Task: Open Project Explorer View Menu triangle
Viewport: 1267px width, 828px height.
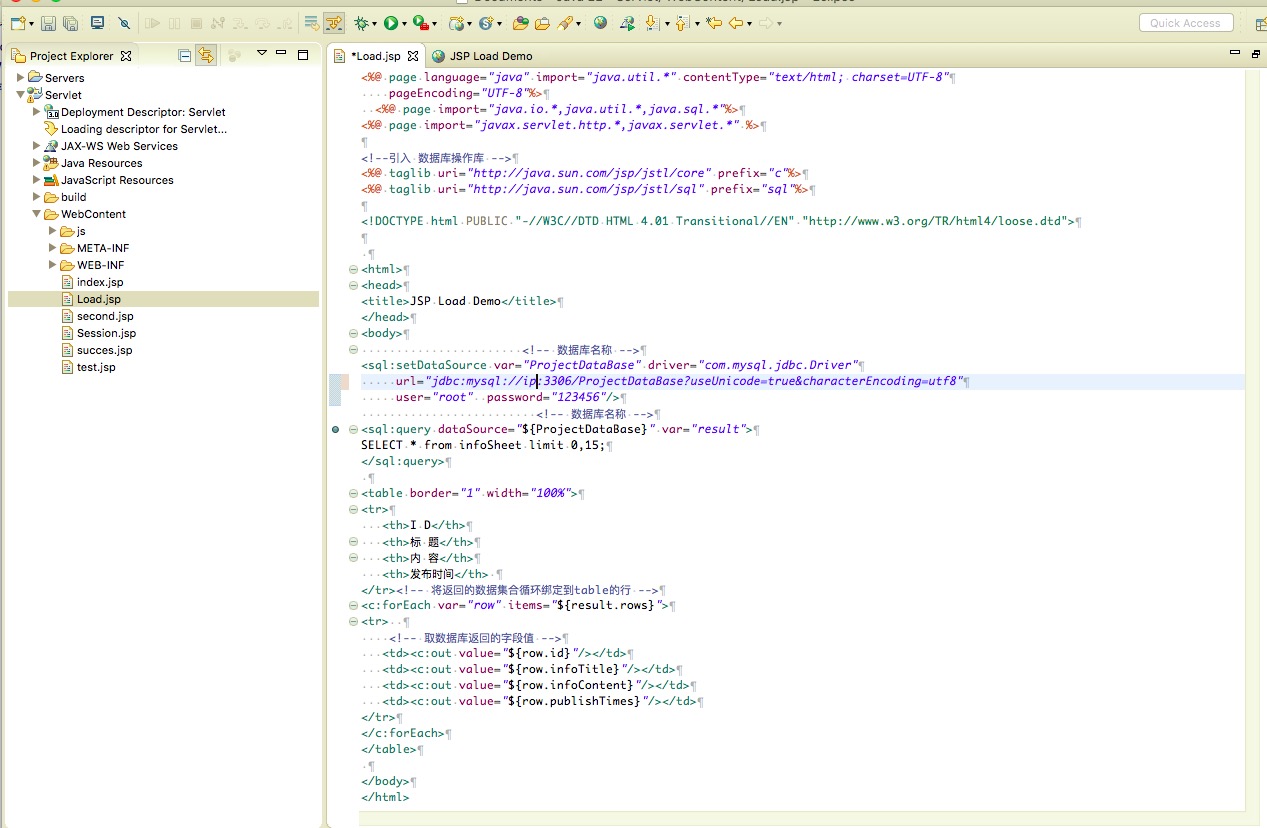Action: coord(262,53)
